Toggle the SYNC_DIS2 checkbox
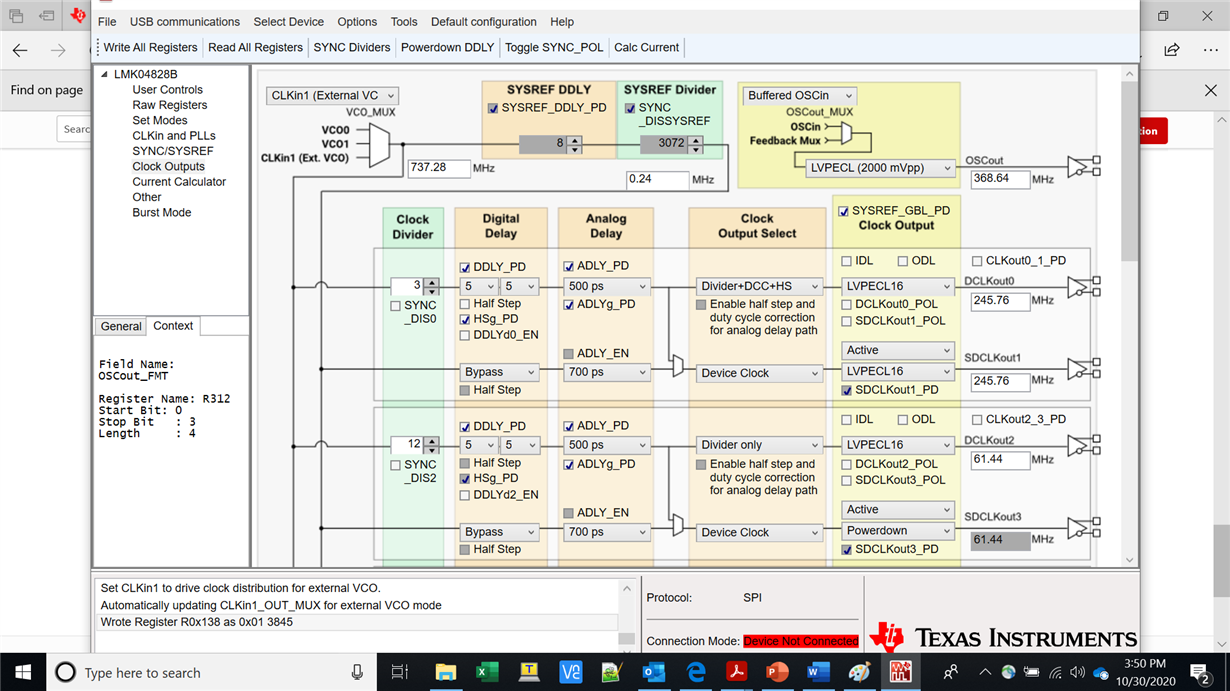The image size is (1230, 691). pyautogui.click(x=396, y=465)
